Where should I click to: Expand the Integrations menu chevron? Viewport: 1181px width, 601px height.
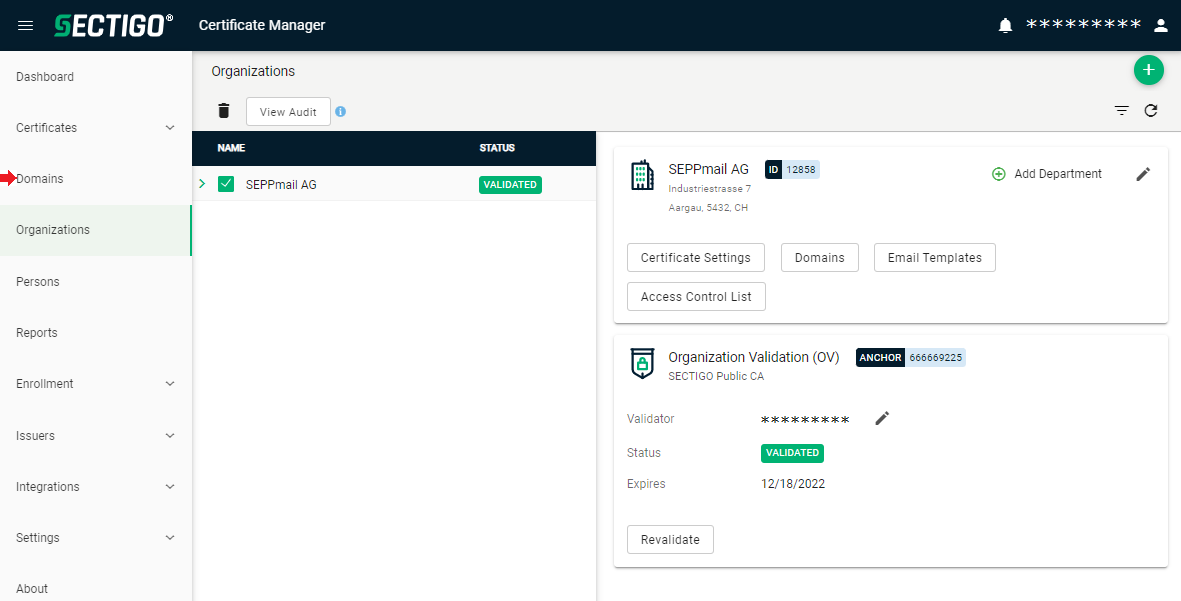(x=170, y=487)
